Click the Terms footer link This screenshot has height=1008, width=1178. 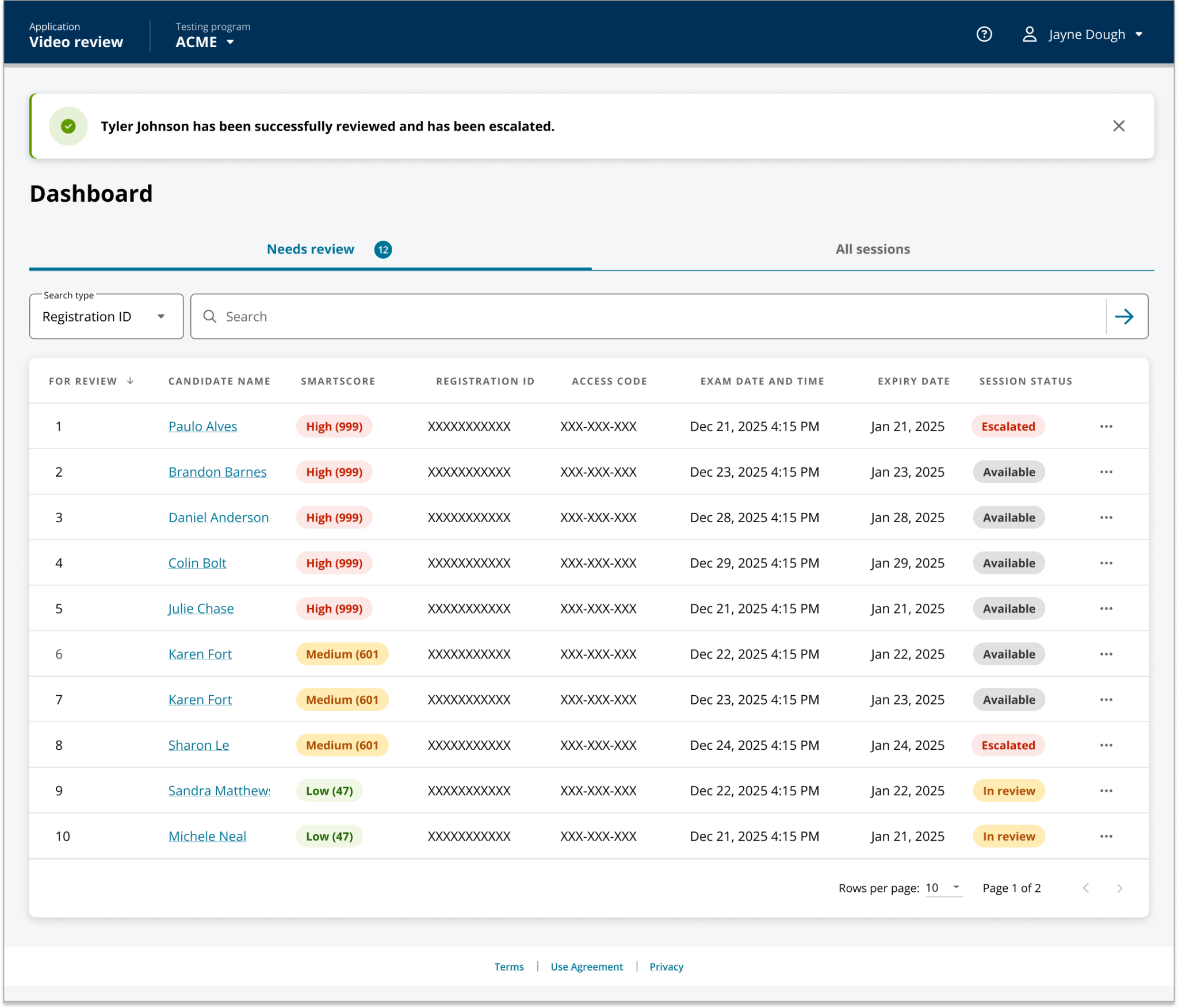pyautogui.click(x=509, y=967)
